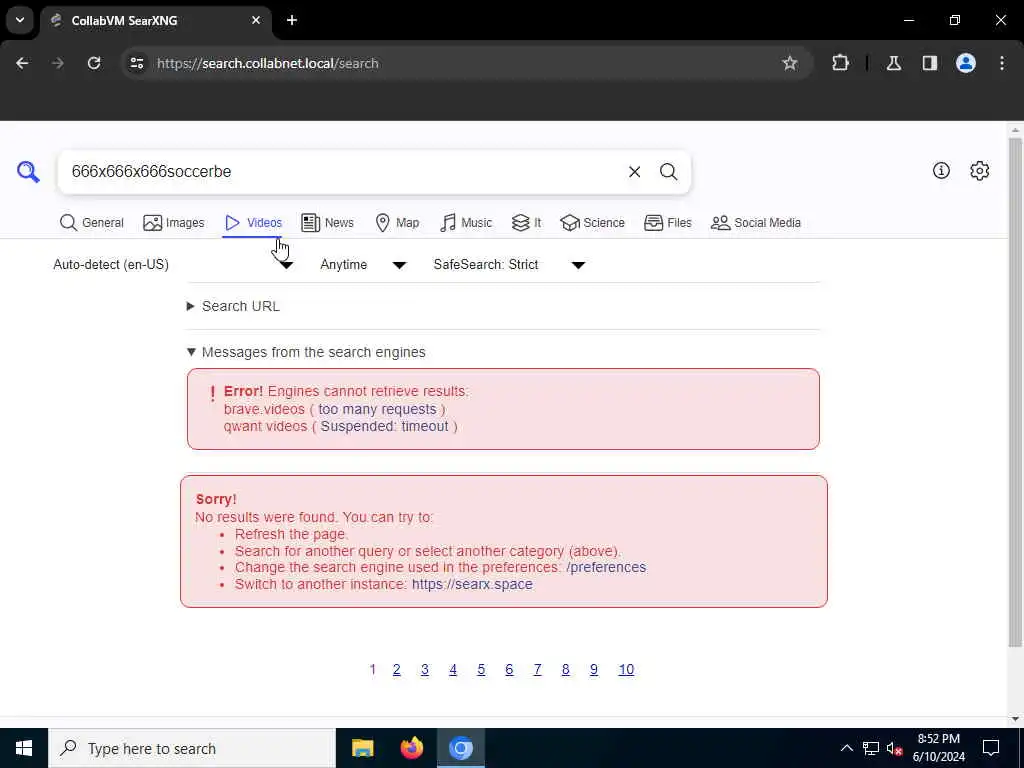Go back with browser back arrow
This screenshot has height=768, width=1024.
coord(22,63)
